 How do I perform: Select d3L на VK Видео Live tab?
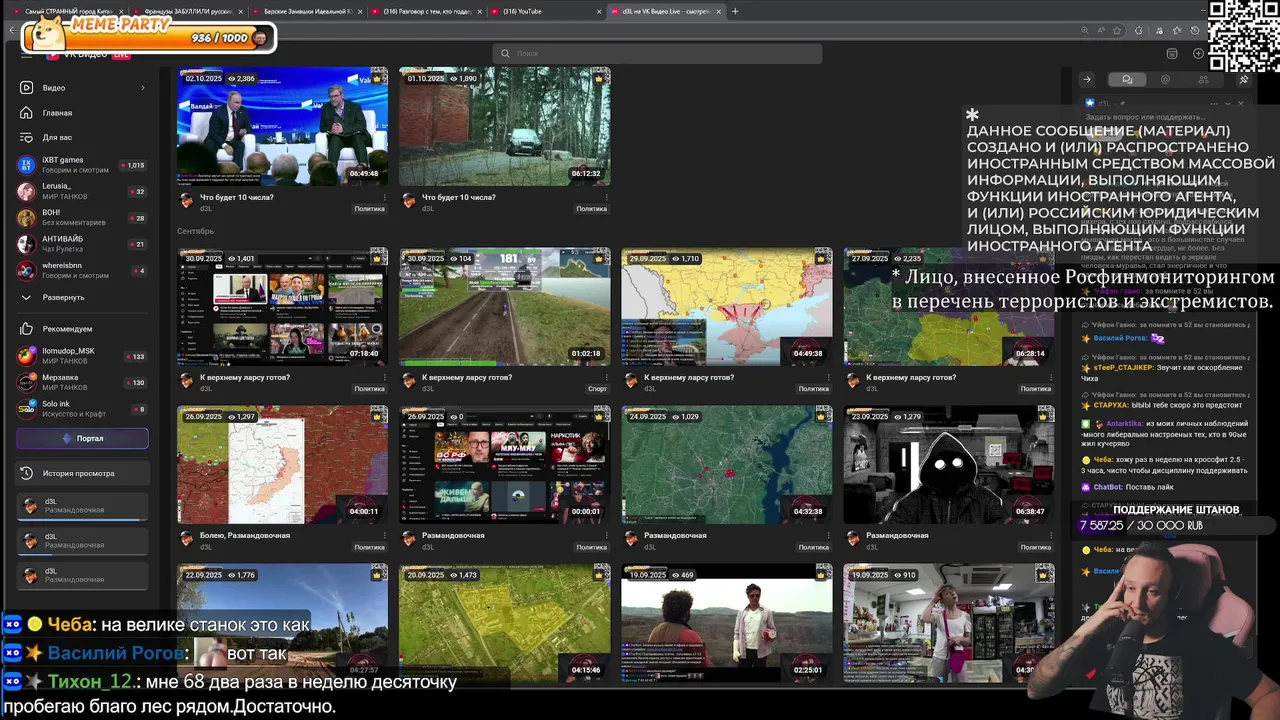[x=666, y=12]
